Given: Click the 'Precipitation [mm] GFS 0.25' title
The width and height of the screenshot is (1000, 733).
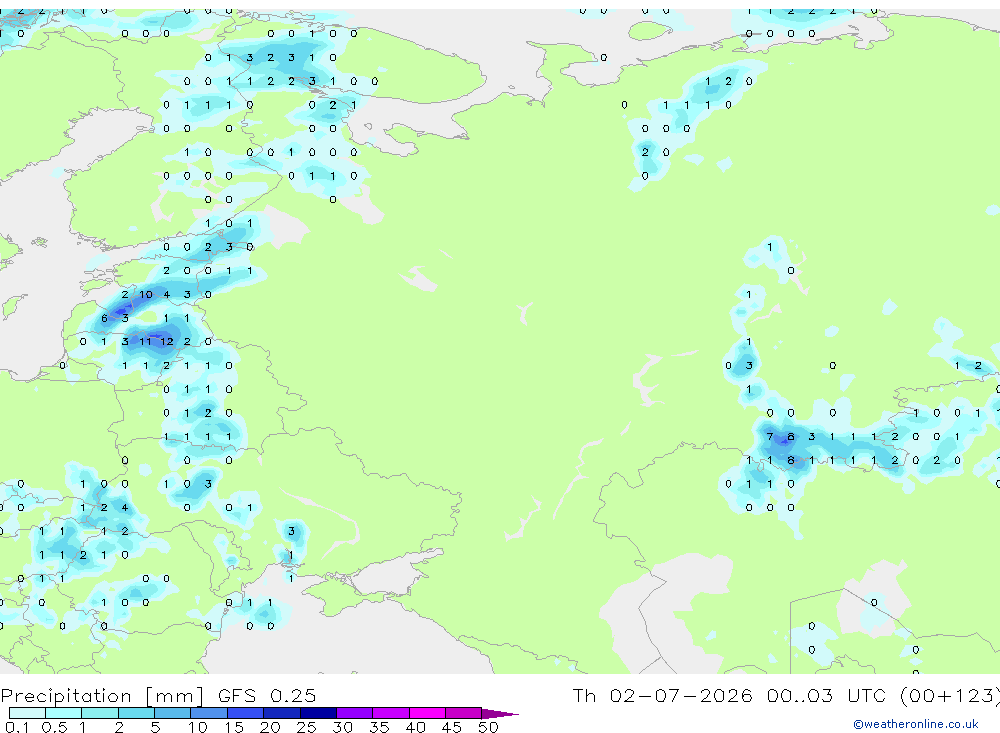Looking at the screenshot, I should point(158,695).
